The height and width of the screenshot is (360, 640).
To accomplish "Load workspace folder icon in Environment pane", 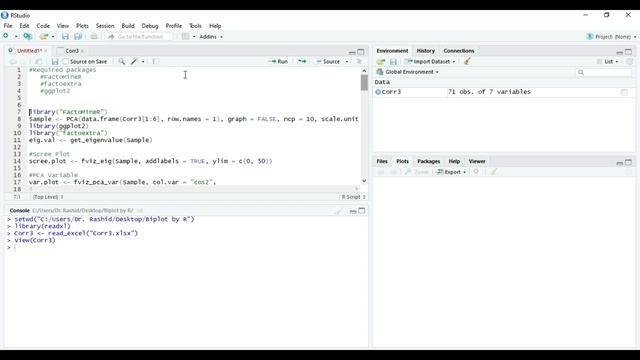I will pyautogui.click(x=380, y=62).
